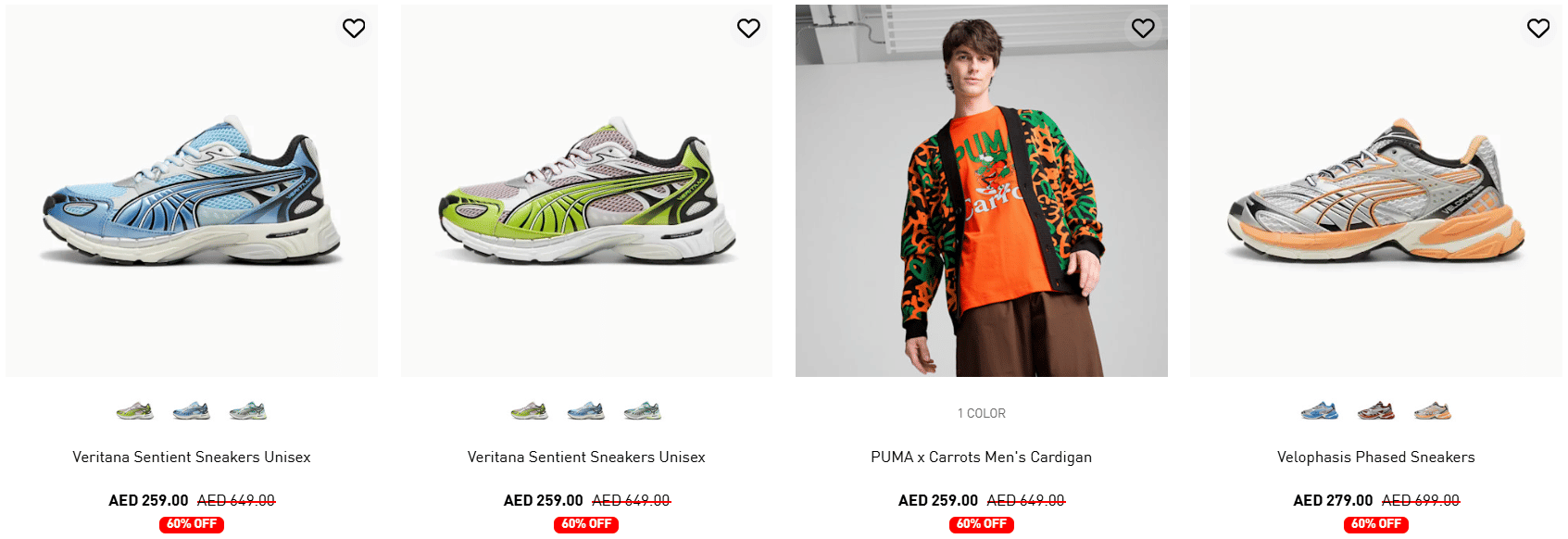The height and width of the screenshot is (539, 1568).
Task: Open Veritana Sentient title link under blue sneaker
Action: (192, 457)
